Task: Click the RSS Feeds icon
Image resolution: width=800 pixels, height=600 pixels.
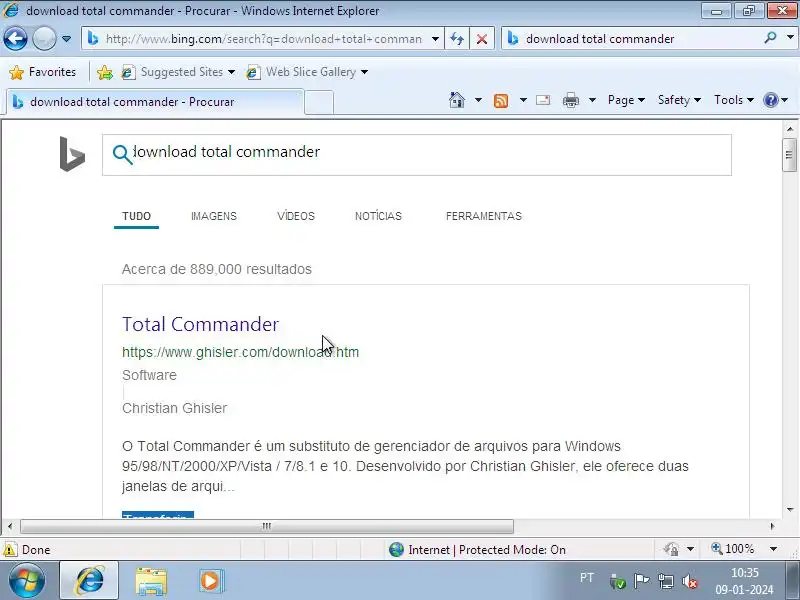Action: pyautogui.click(x=501, y=101)
